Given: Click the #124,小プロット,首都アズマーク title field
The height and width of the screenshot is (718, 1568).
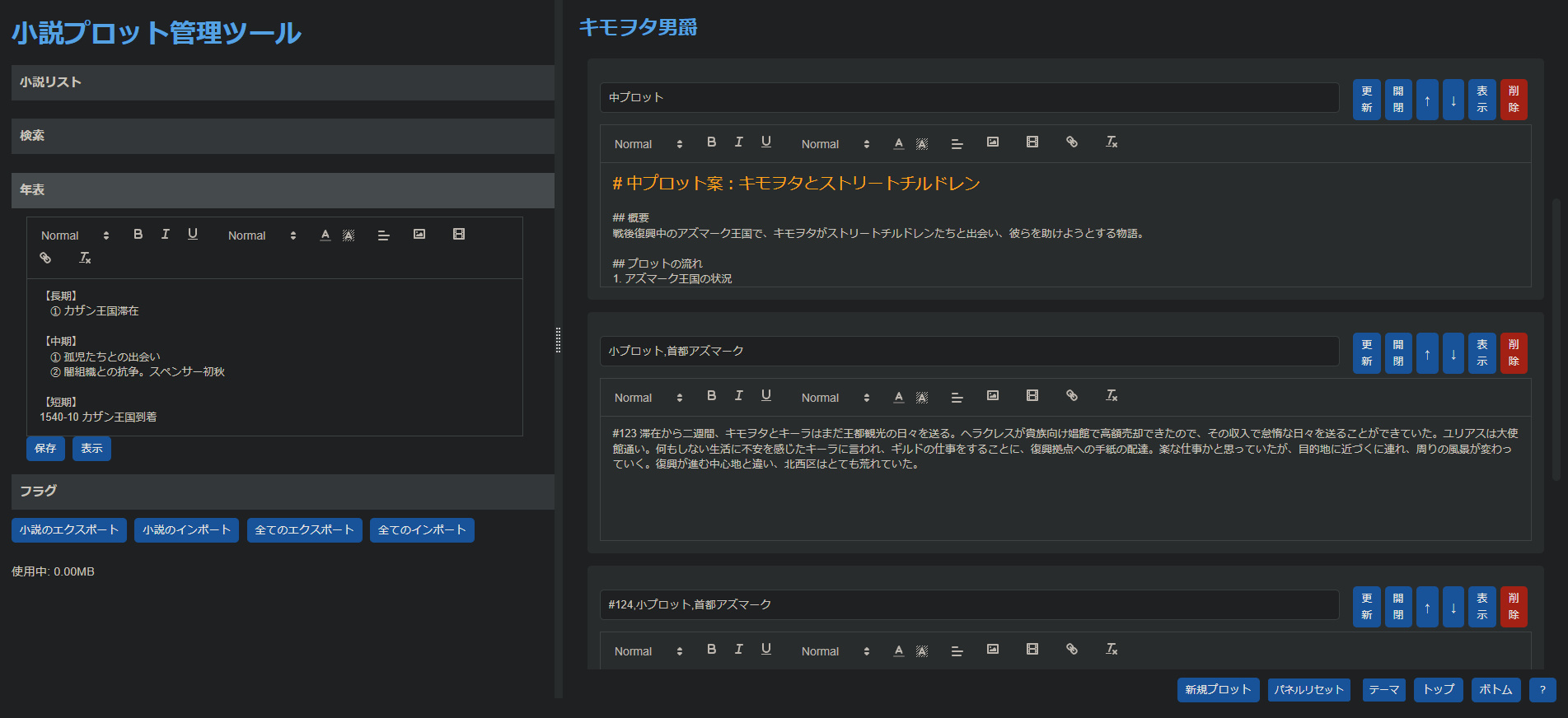Looking at the screenshot, I should point(968,604).
